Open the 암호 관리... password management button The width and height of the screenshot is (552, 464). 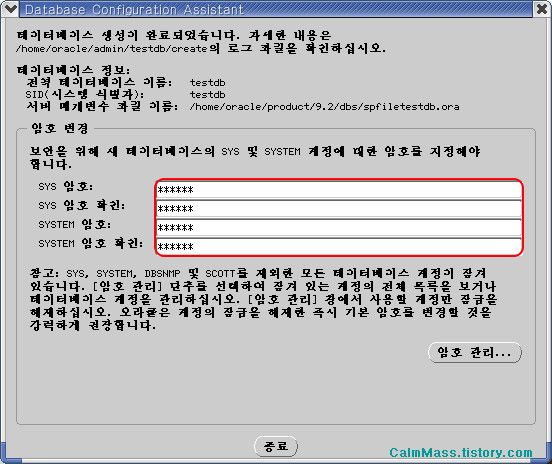tap(474, 352)
